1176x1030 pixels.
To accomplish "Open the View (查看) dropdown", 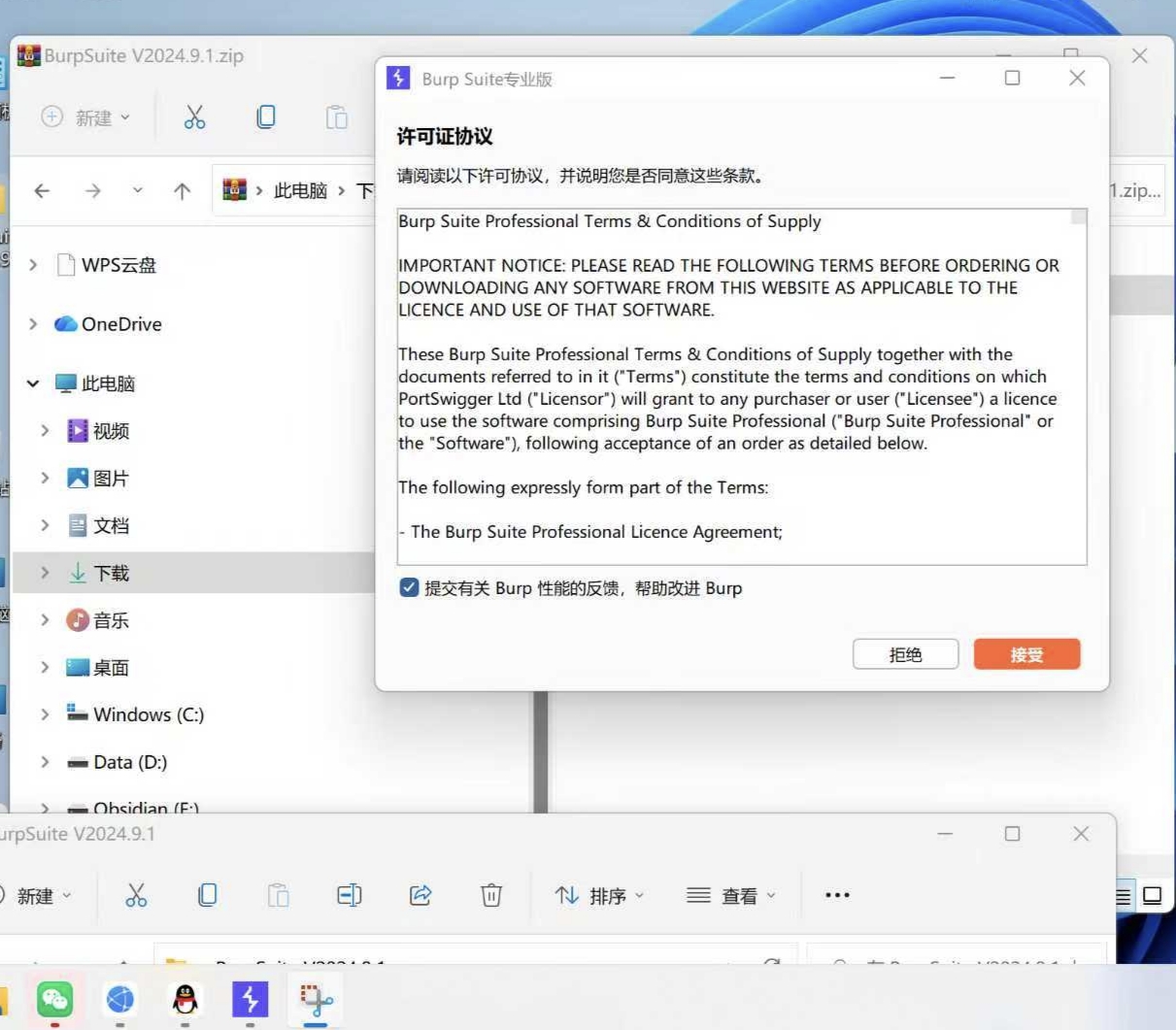I will 731,895.
